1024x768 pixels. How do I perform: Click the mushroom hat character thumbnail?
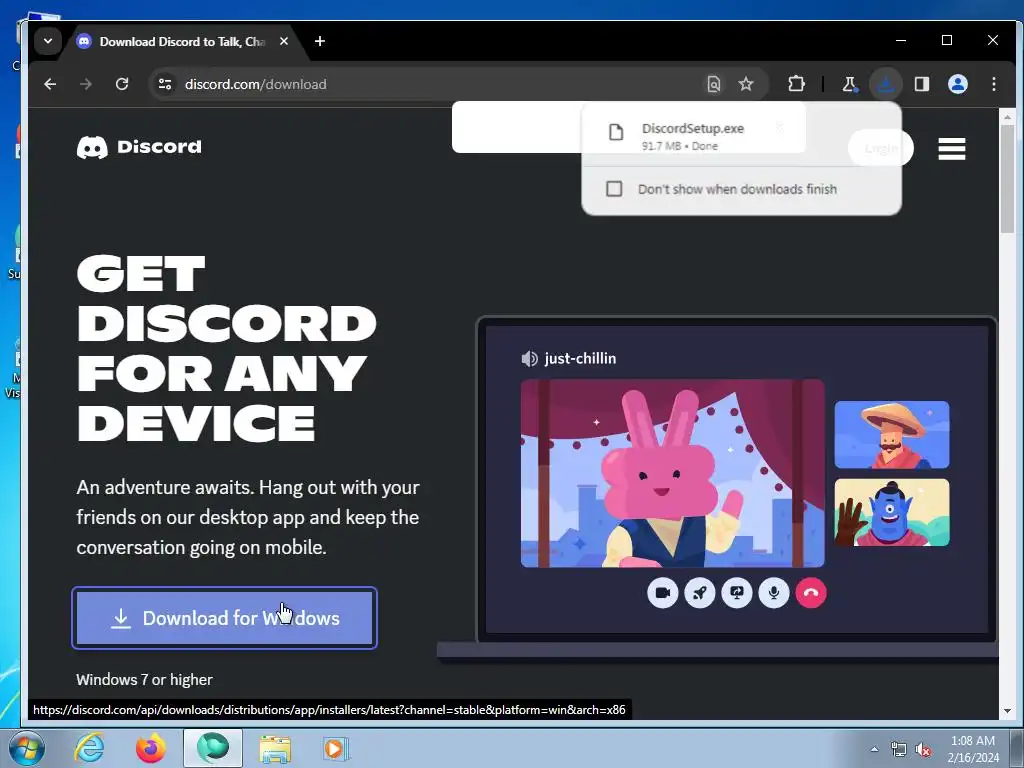(892, 435)
